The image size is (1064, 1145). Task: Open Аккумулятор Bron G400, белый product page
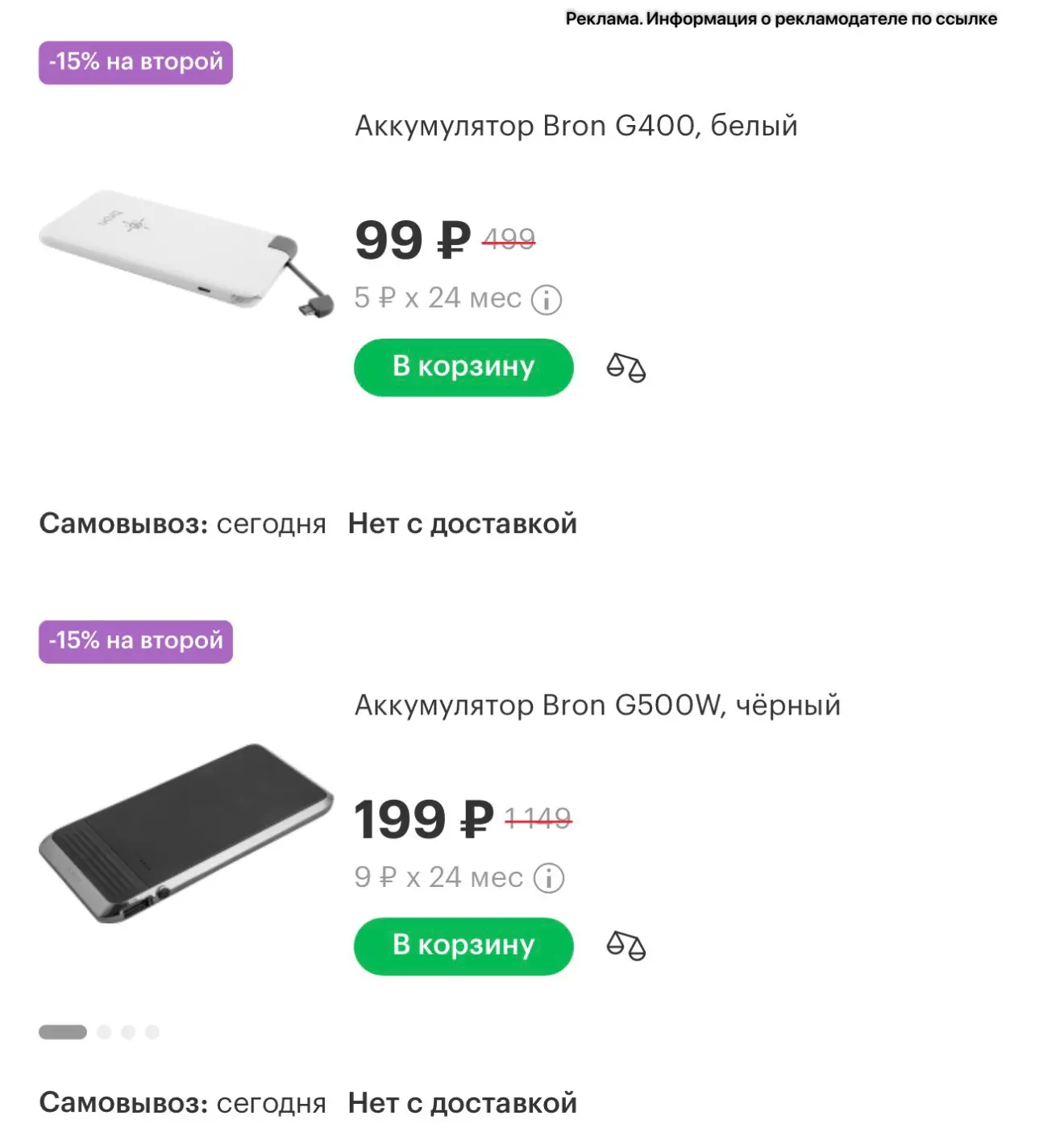576,126
